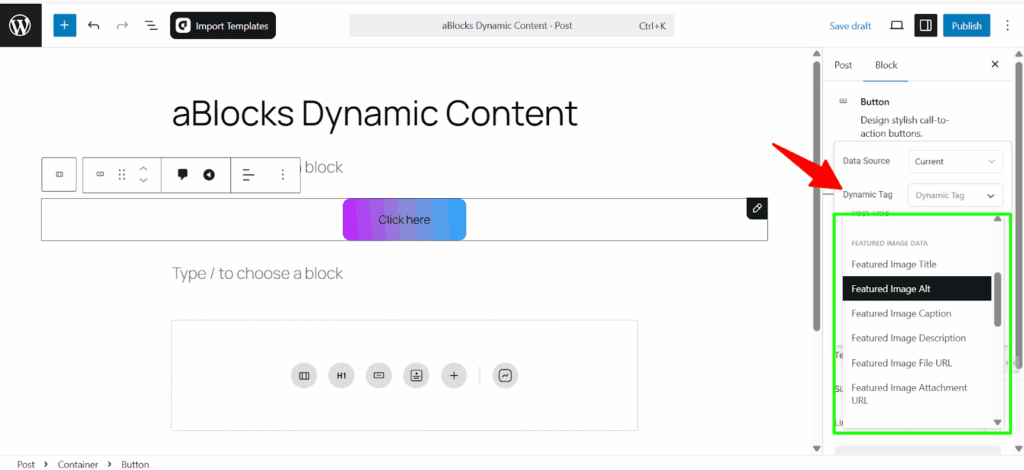Click the Save draft link
The image size is (1024, 470).
click(850, 26)
